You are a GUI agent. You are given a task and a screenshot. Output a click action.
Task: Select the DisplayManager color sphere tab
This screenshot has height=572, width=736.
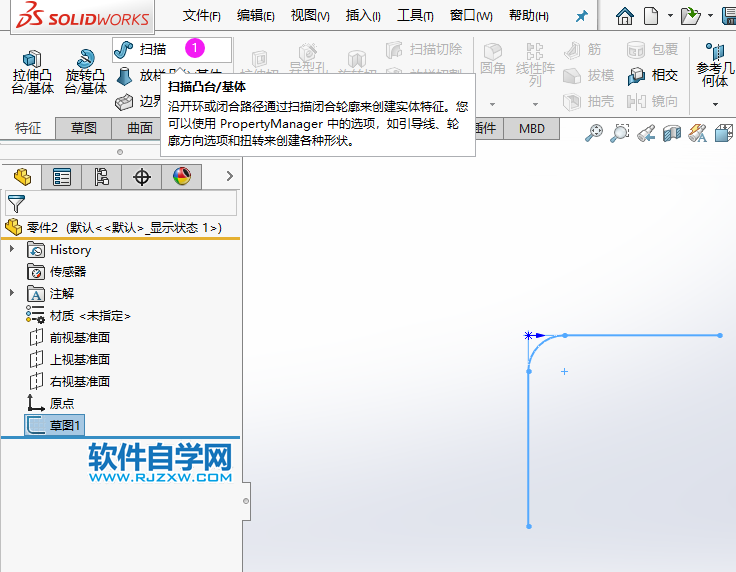coord(182,177)
